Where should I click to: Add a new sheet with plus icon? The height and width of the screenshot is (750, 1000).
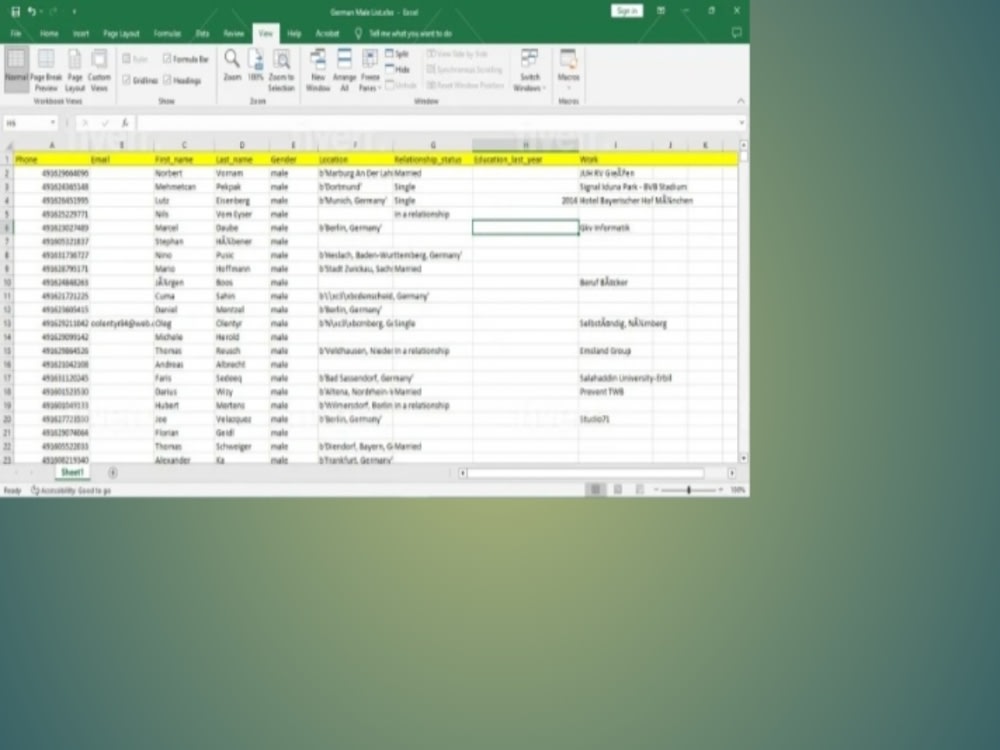112,473
